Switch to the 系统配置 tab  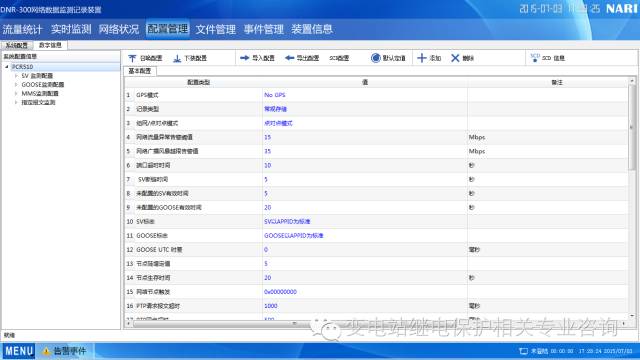pos(17,45)
